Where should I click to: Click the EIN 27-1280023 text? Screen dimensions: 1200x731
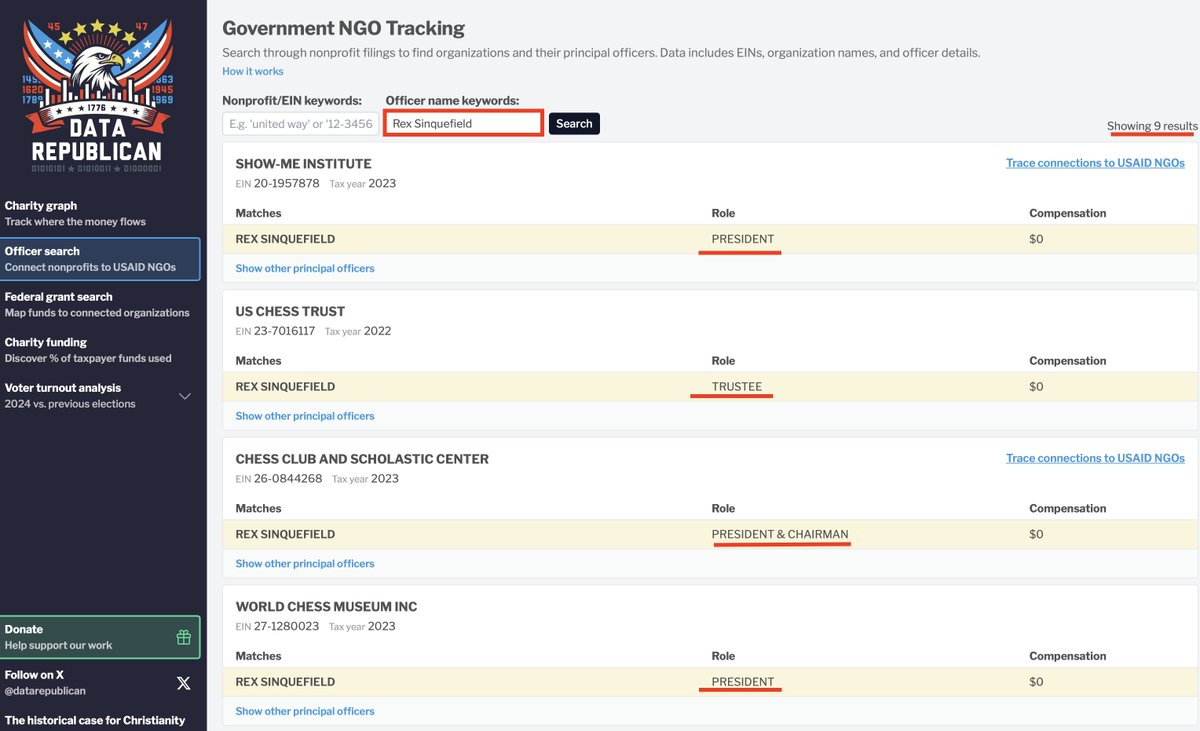point(277,626)
